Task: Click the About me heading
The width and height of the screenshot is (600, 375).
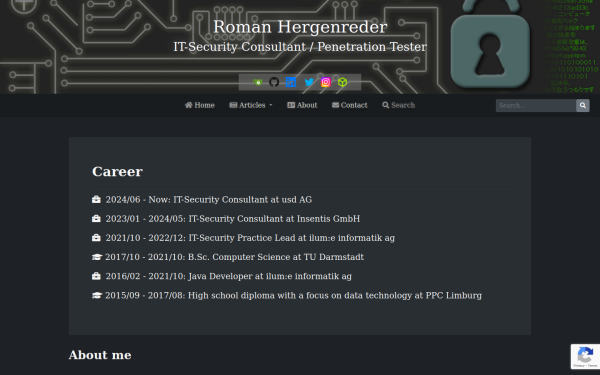Action: (100, 355)
